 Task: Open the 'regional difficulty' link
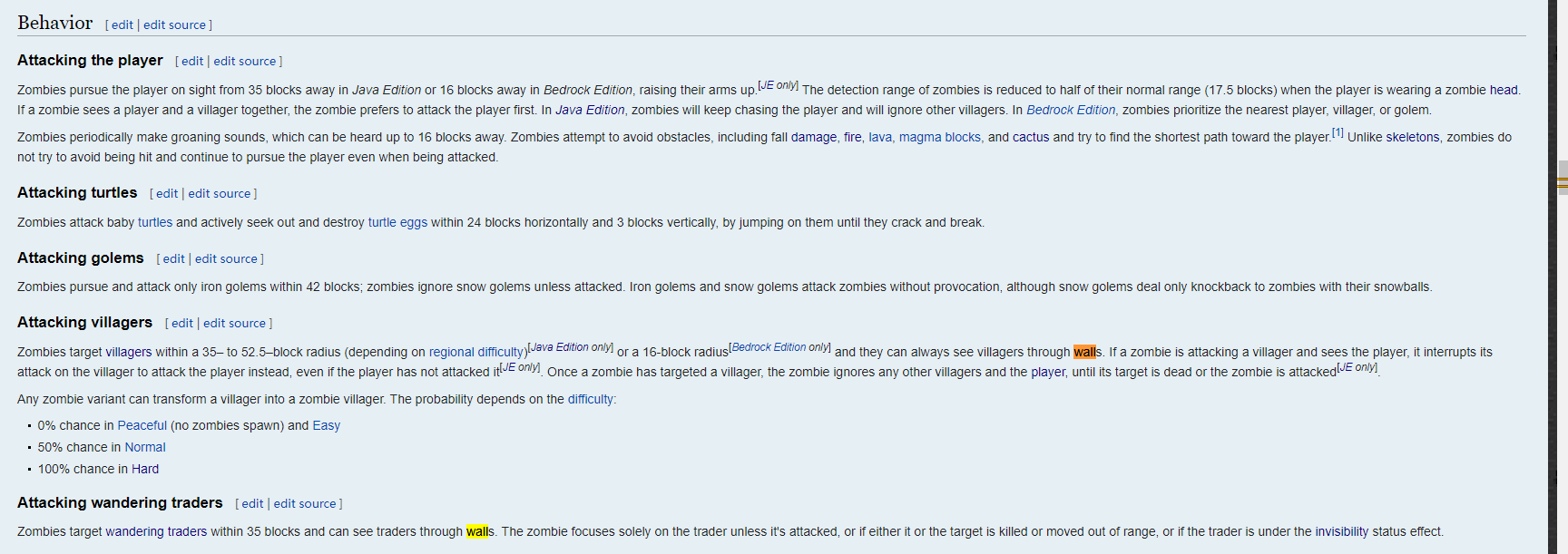point(476,353)
